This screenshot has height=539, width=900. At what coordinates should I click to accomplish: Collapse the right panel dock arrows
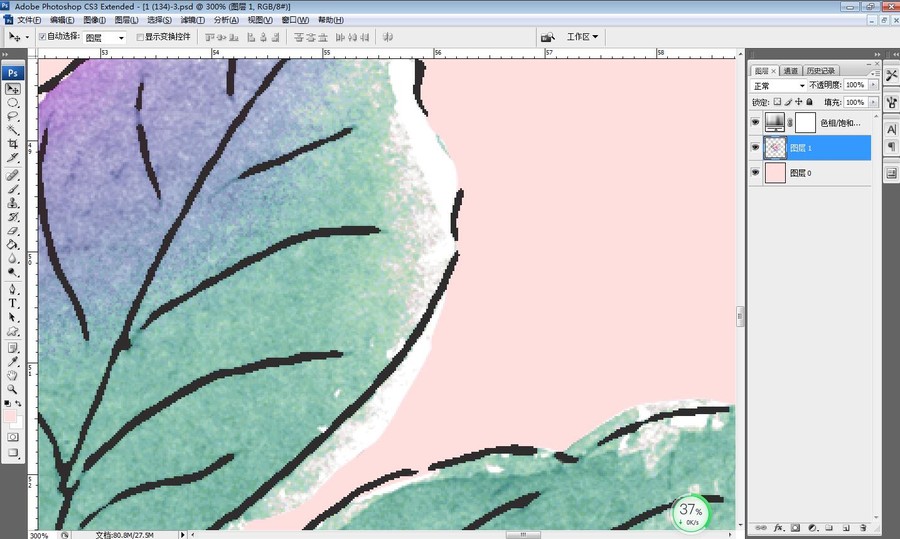[877, 55]
